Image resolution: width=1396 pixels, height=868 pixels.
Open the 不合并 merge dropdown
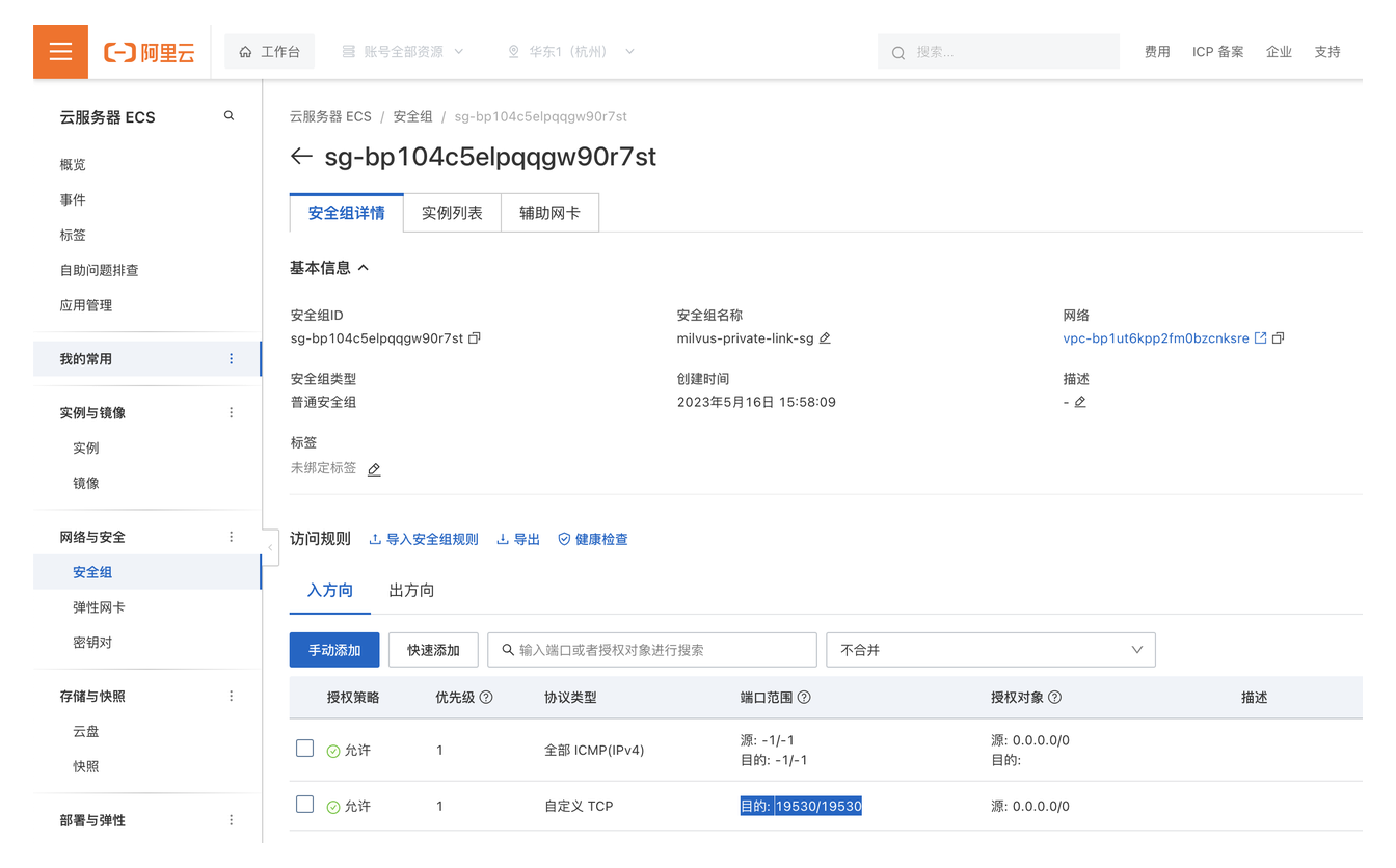point(991,650)
